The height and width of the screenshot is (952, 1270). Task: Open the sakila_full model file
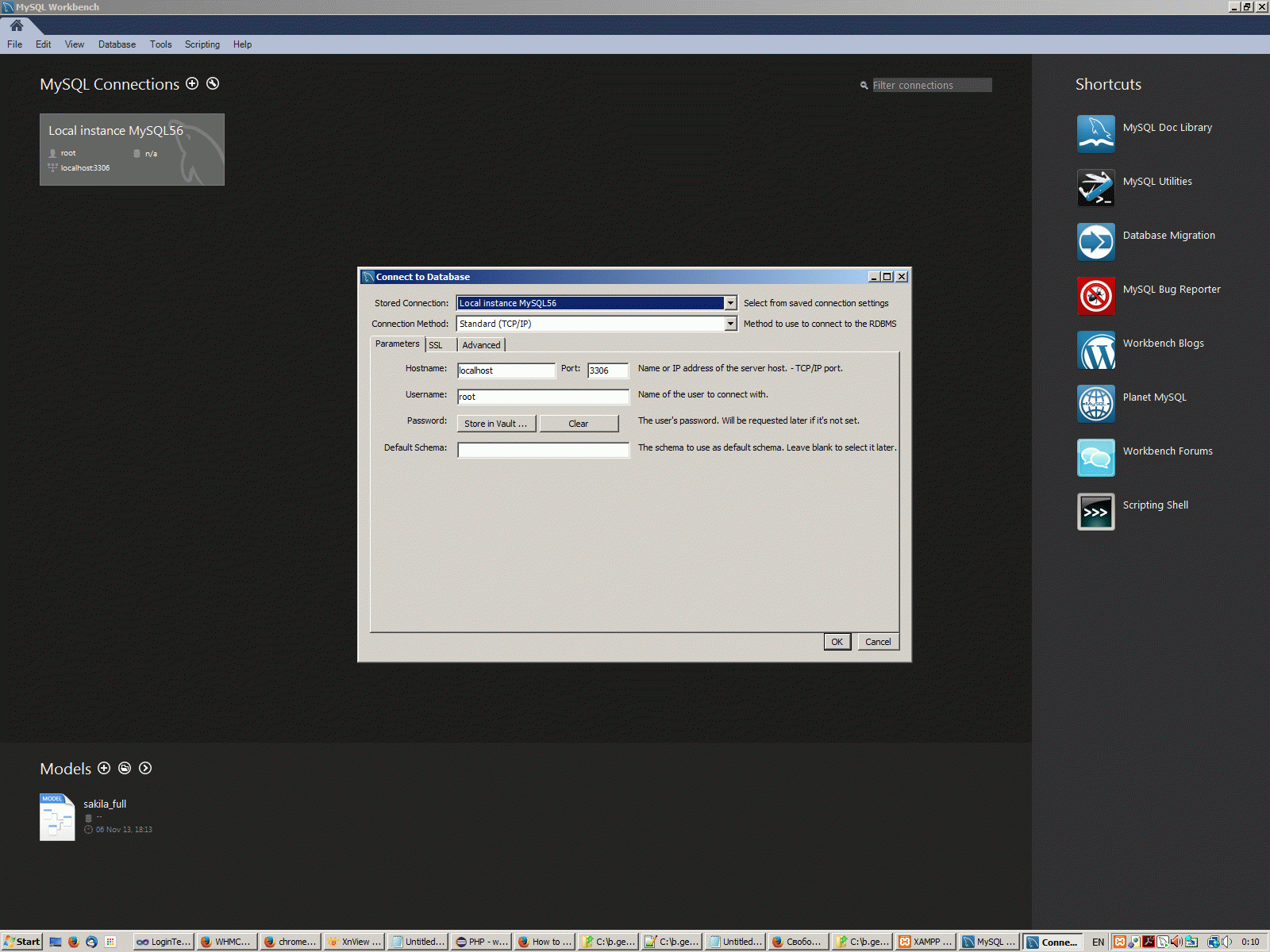point(57,817)
